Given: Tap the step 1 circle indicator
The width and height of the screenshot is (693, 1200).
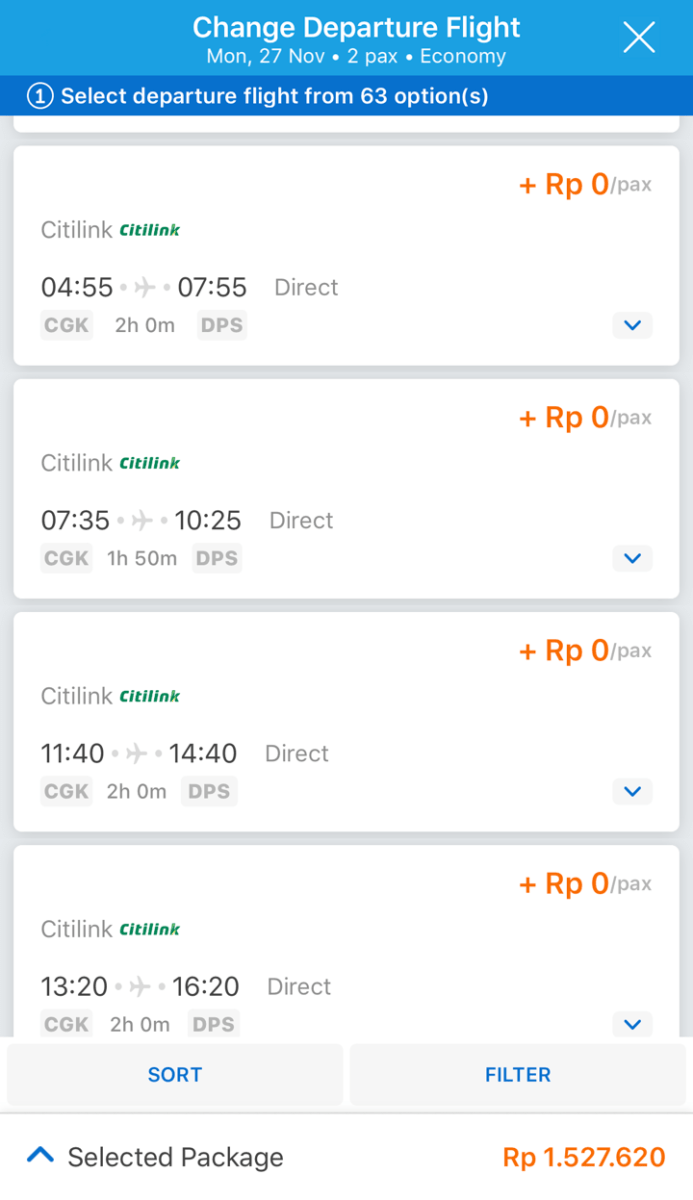Looking at the screenshot, I should (40, 96).
